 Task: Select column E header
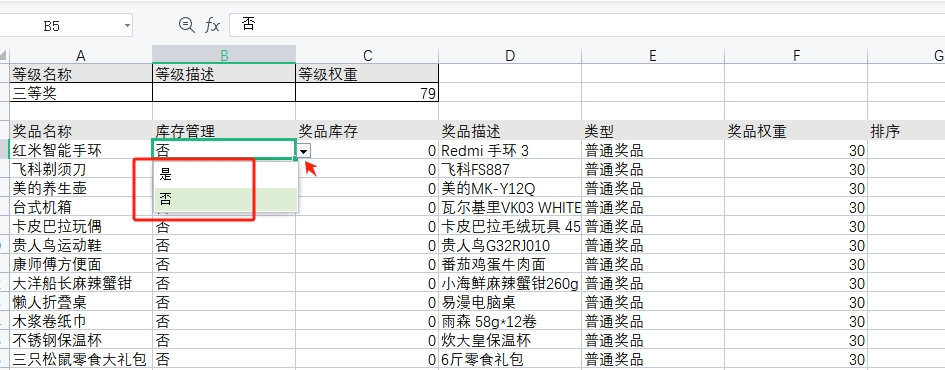(x=653, y=55)
